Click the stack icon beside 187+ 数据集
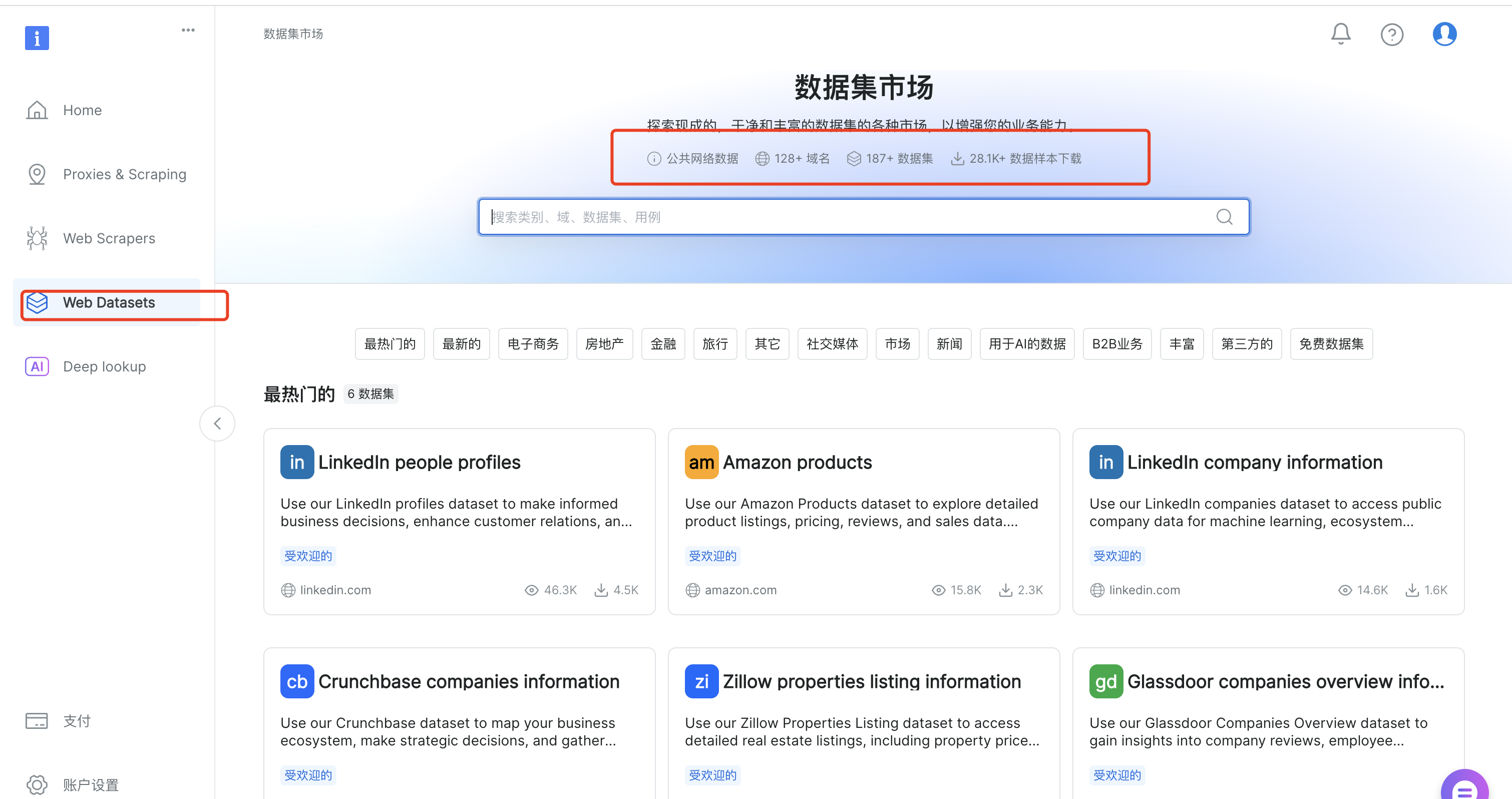Screen dimensions: 1512x799 [854, 159]
